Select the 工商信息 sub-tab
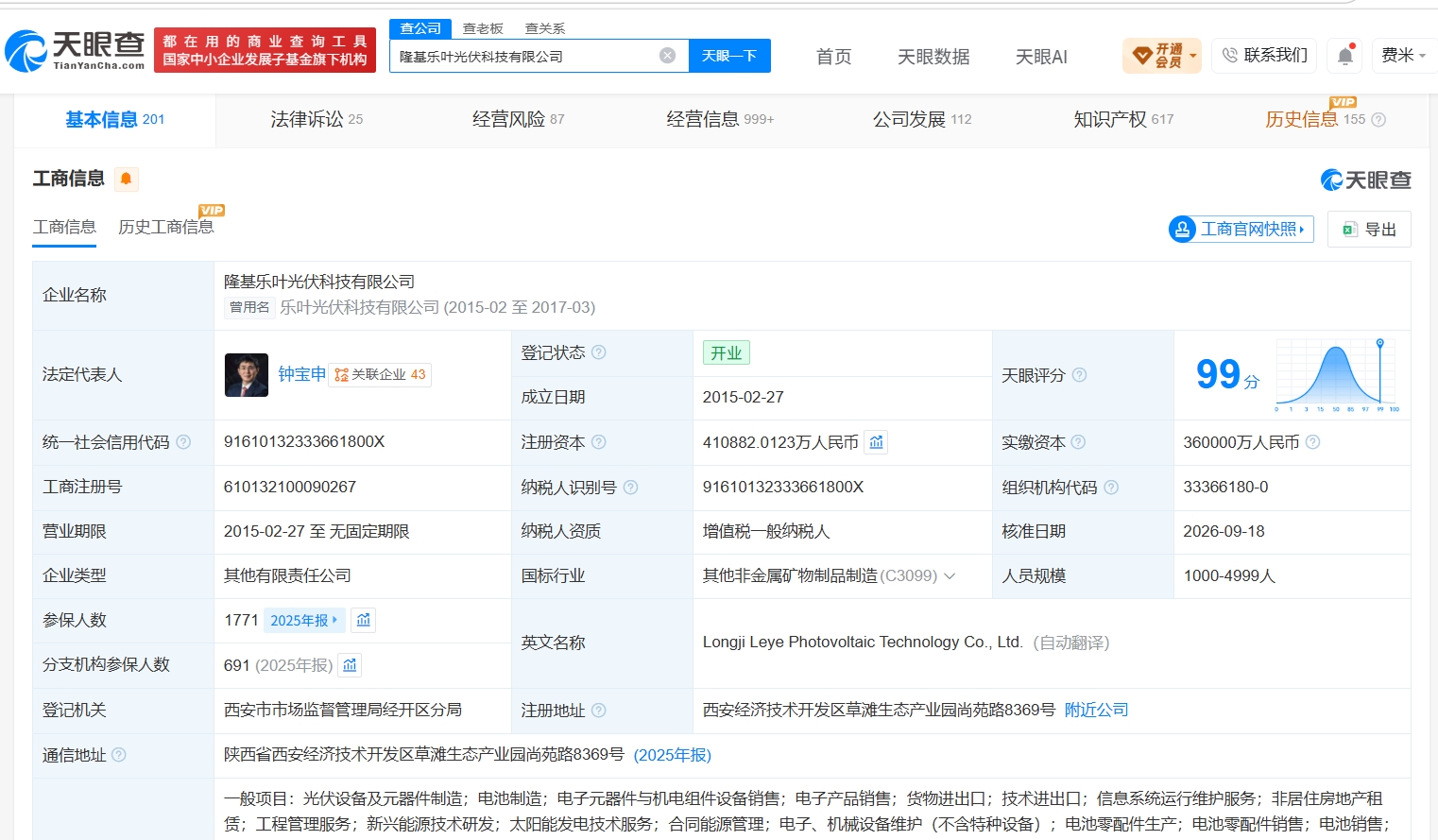The image size is (1438, 840). click(64, 228)
